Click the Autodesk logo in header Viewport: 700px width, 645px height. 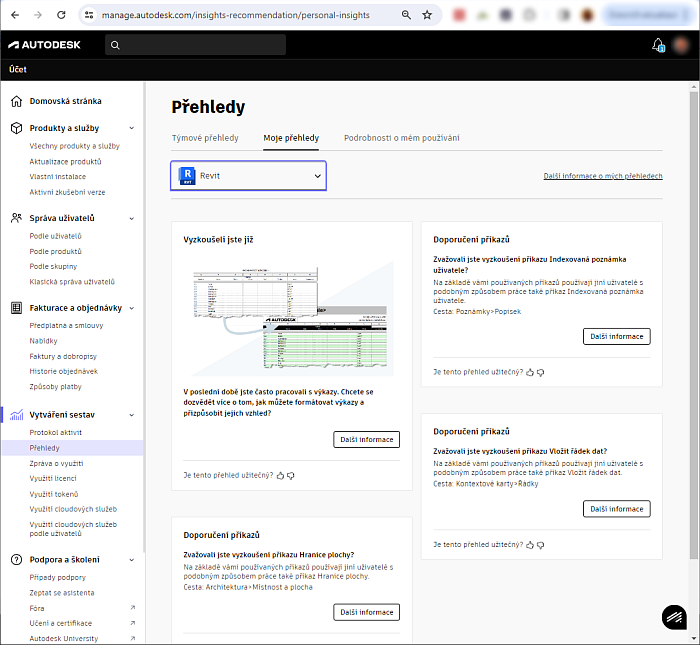point(44,45)
